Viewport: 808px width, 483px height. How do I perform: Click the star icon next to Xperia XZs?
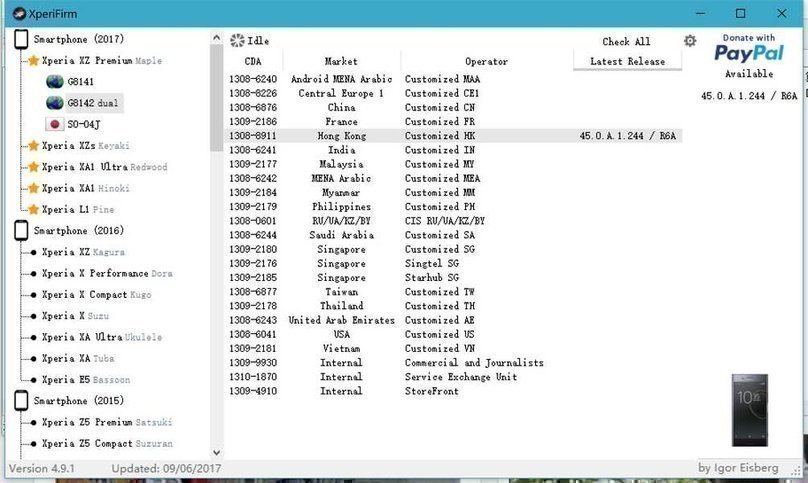tap(33, 145)
